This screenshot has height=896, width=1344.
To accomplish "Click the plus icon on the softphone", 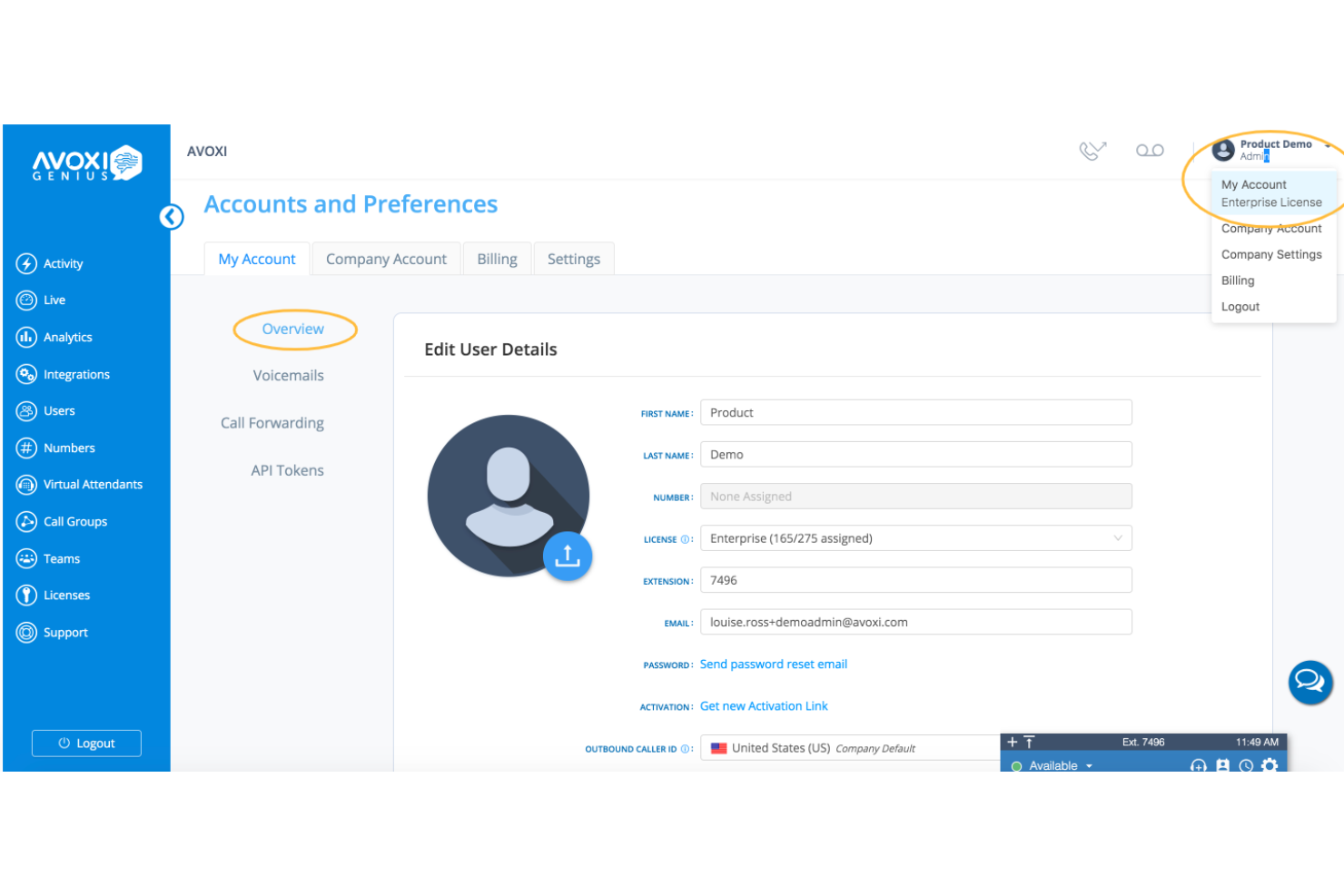I will [1013, 742].
